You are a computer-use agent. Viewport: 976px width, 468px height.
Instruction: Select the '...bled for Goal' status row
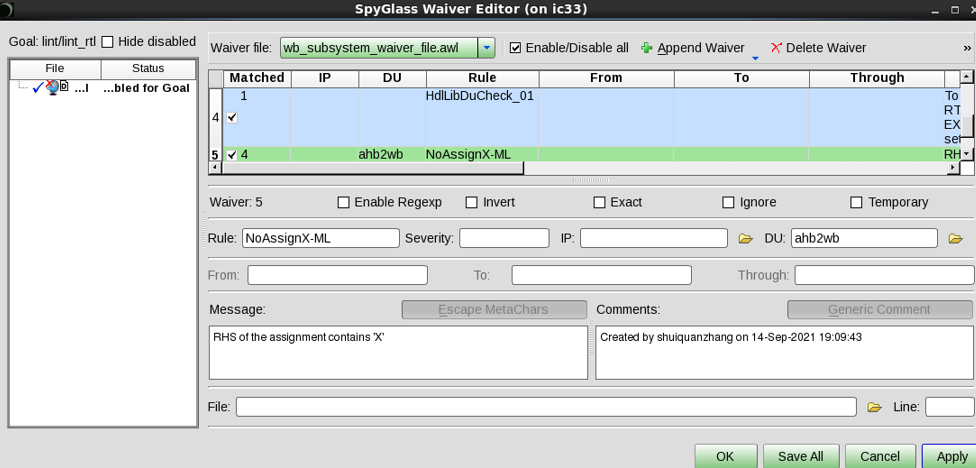tap(146, 88)
